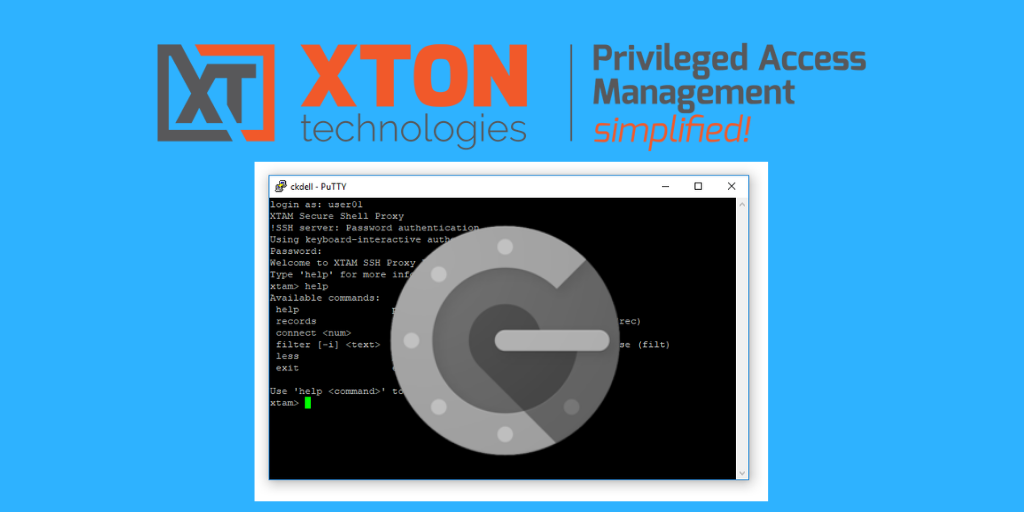The height and width of the screenshot is (512, 1024).
Task: Click the terminal scrollbar track
Action: 741,340
